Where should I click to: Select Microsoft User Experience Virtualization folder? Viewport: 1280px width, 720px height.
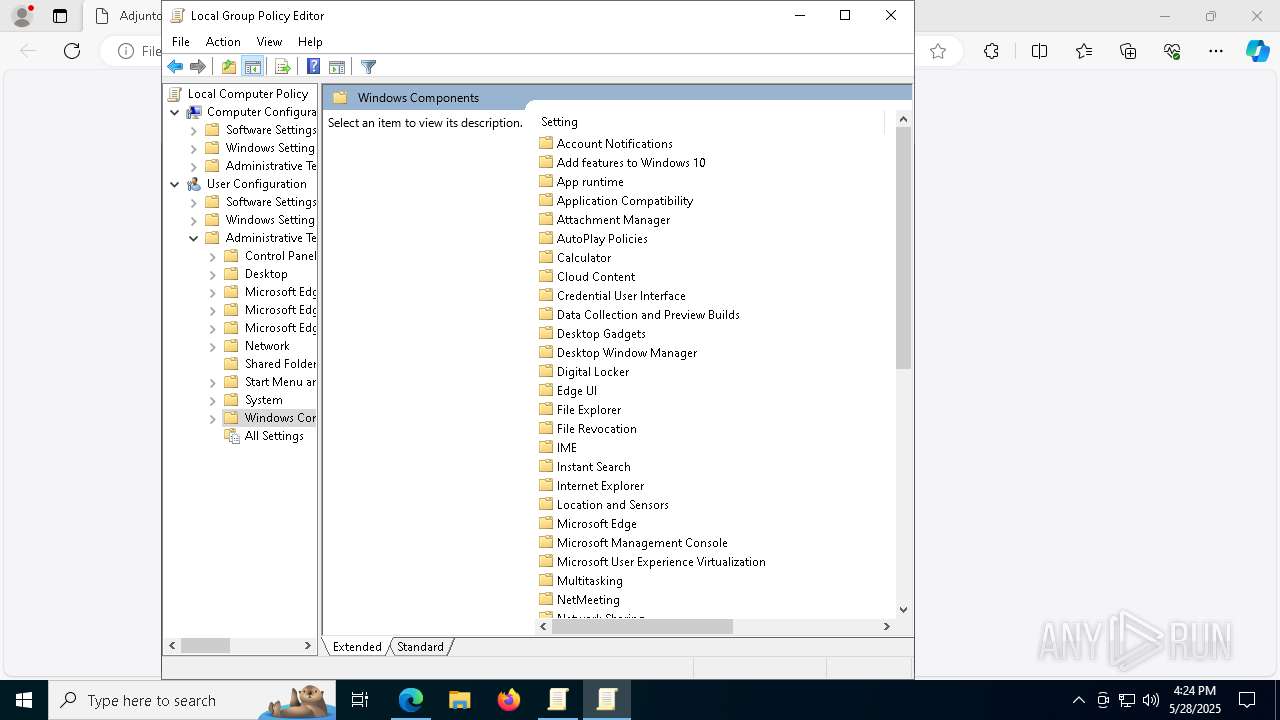661,562
